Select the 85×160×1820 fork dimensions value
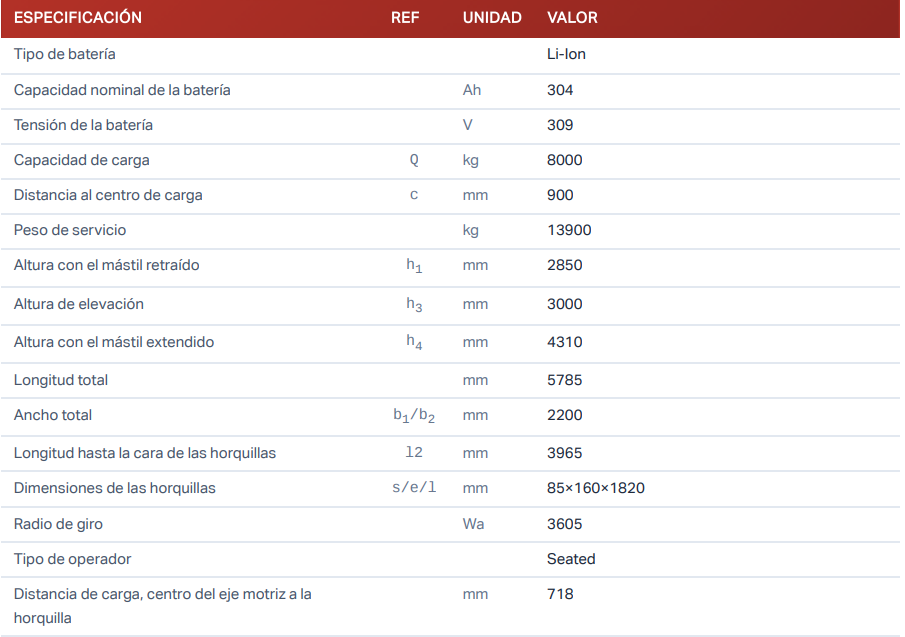The height and width of the screenshot is (637, 905). (595, 488)
